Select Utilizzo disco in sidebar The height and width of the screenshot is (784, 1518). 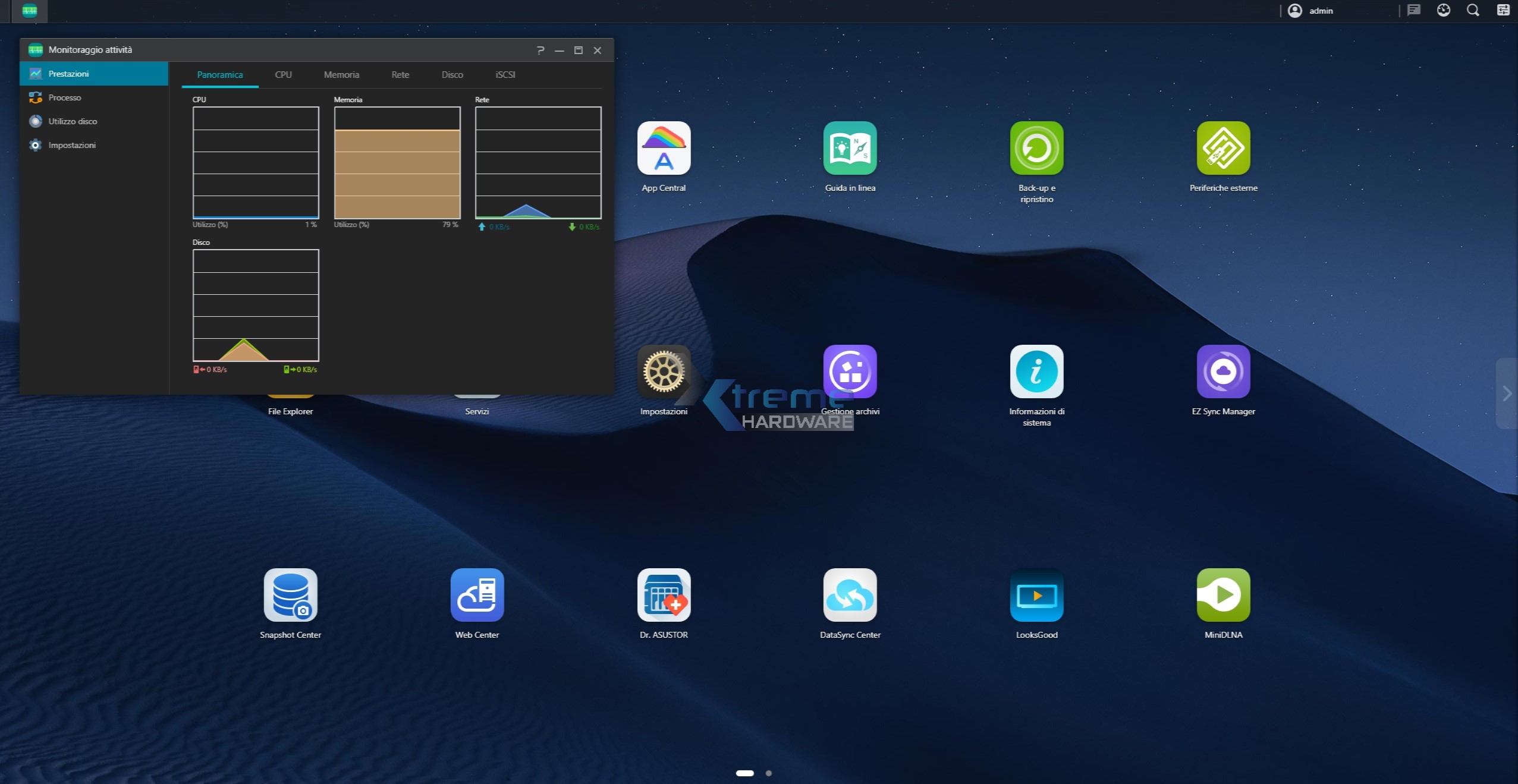point(73,121)
